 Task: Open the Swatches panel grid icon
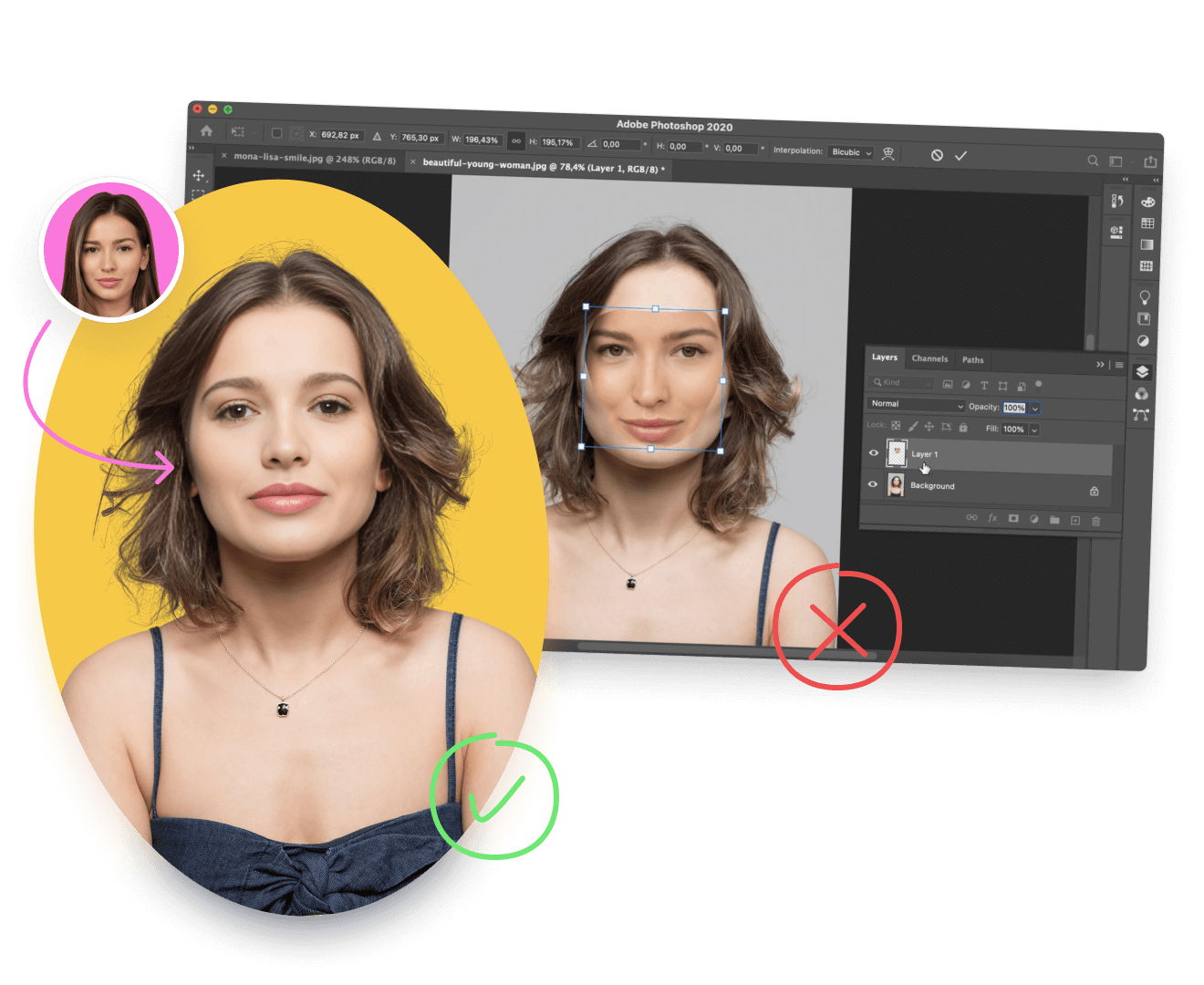pos(1147,223)
